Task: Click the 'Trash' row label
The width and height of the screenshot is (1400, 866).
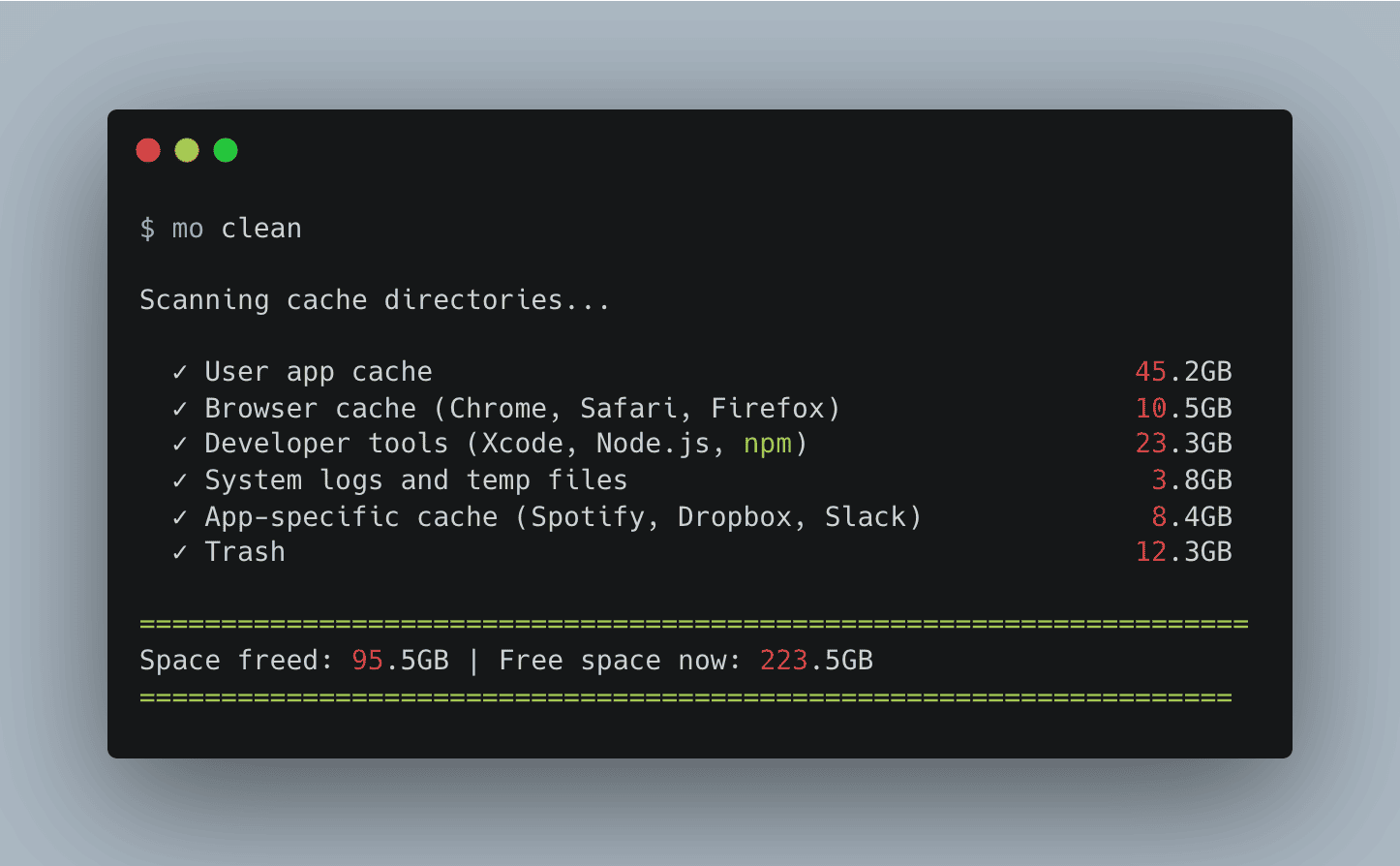Action: click(x=245, y=552)
